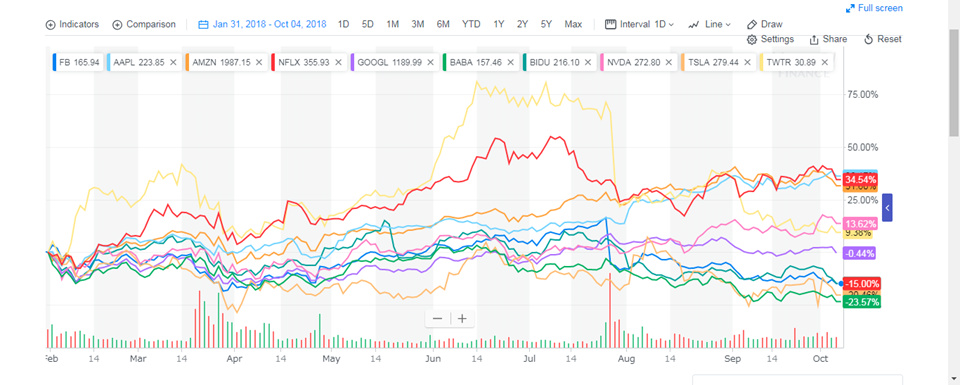The width and height of the screenshot is (960, 385).
Task: Click the Share button
Action: [828, 39]
